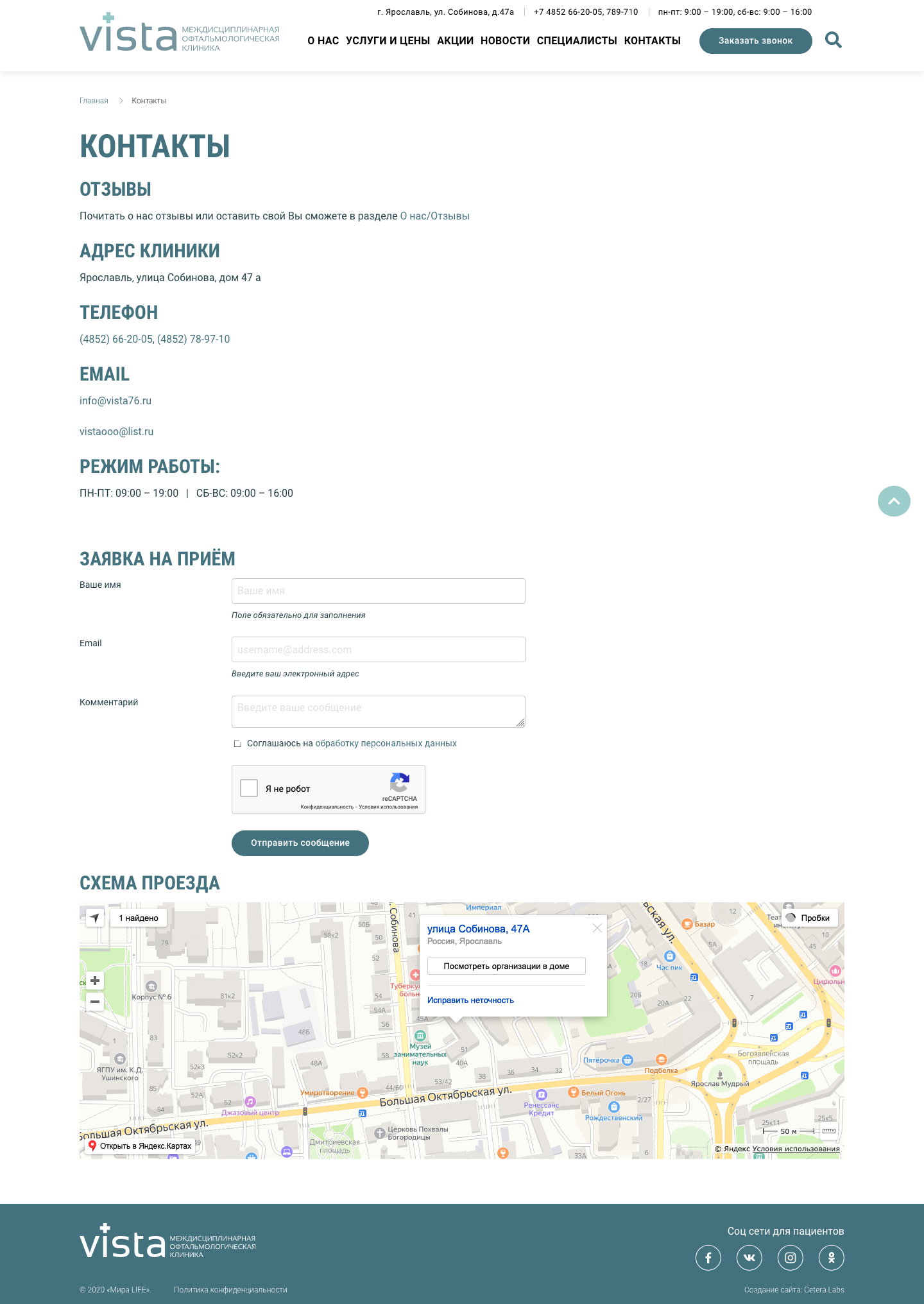The height and width of the screenshot is (1304, 924).
Task: Submit form via 'Отправить сообщение' button
Action: point(300,843)
